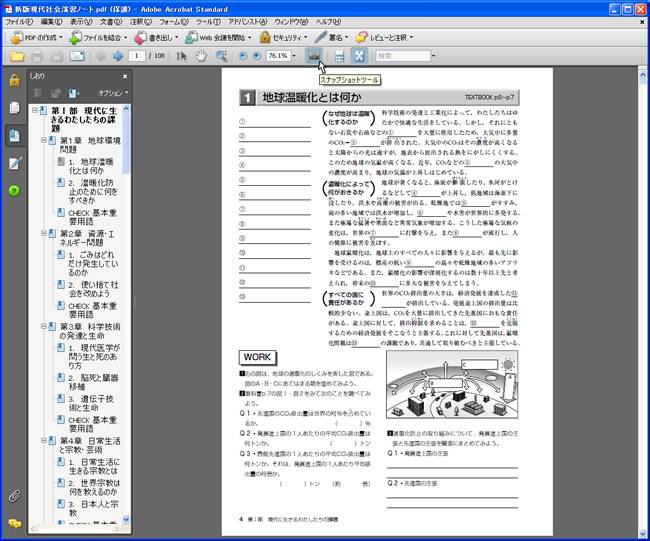650x541 pixels.
Task: Open the ヘルプ(H) menu
Action: tap(328, 22)
